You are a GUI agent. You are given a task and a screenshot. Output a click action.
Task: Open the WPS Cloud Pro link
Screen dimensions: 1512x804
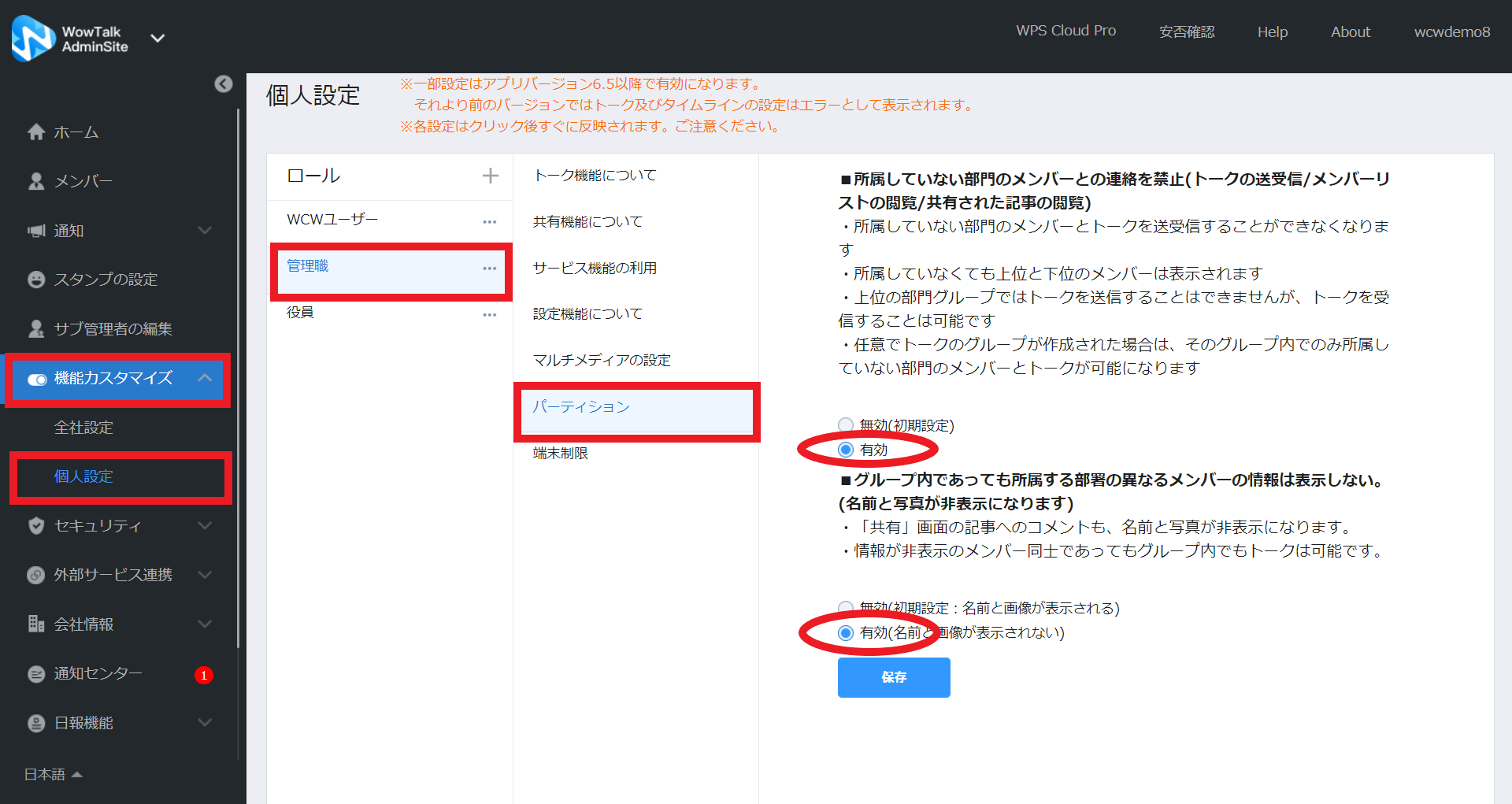(x=1065, y=31)
